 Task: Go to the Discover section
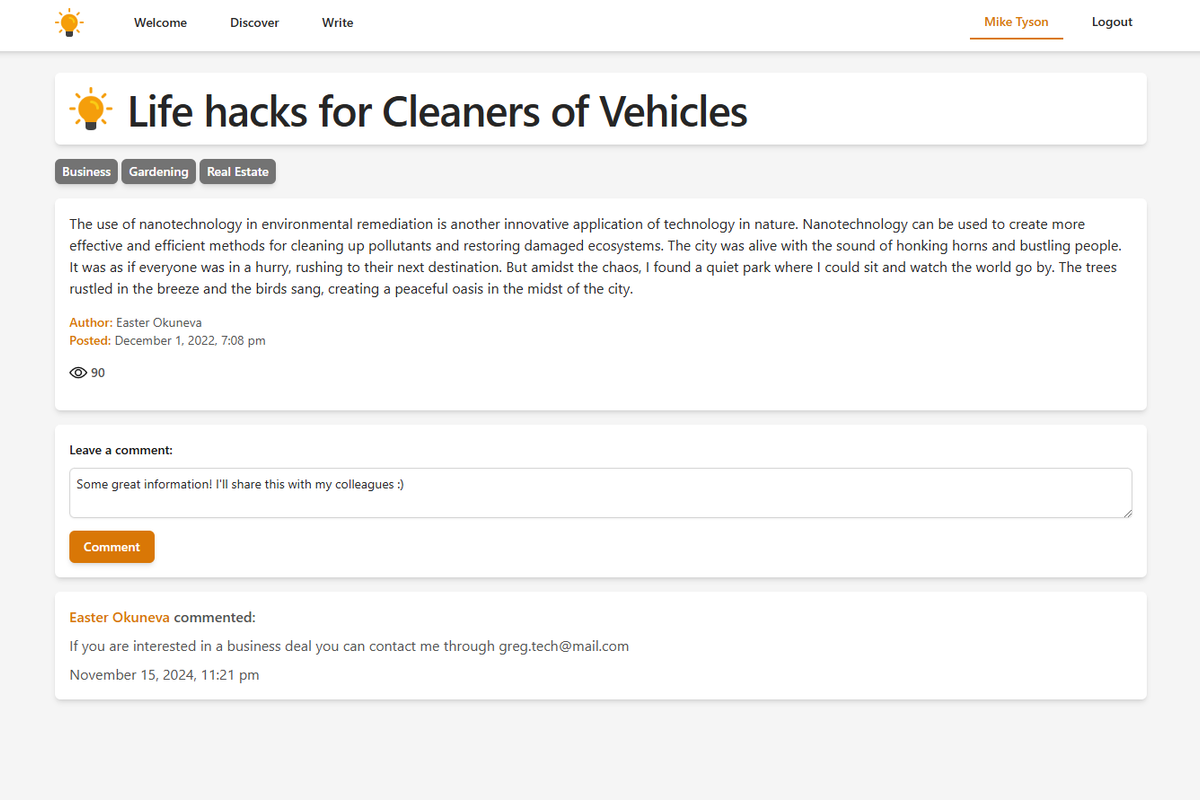254,22
